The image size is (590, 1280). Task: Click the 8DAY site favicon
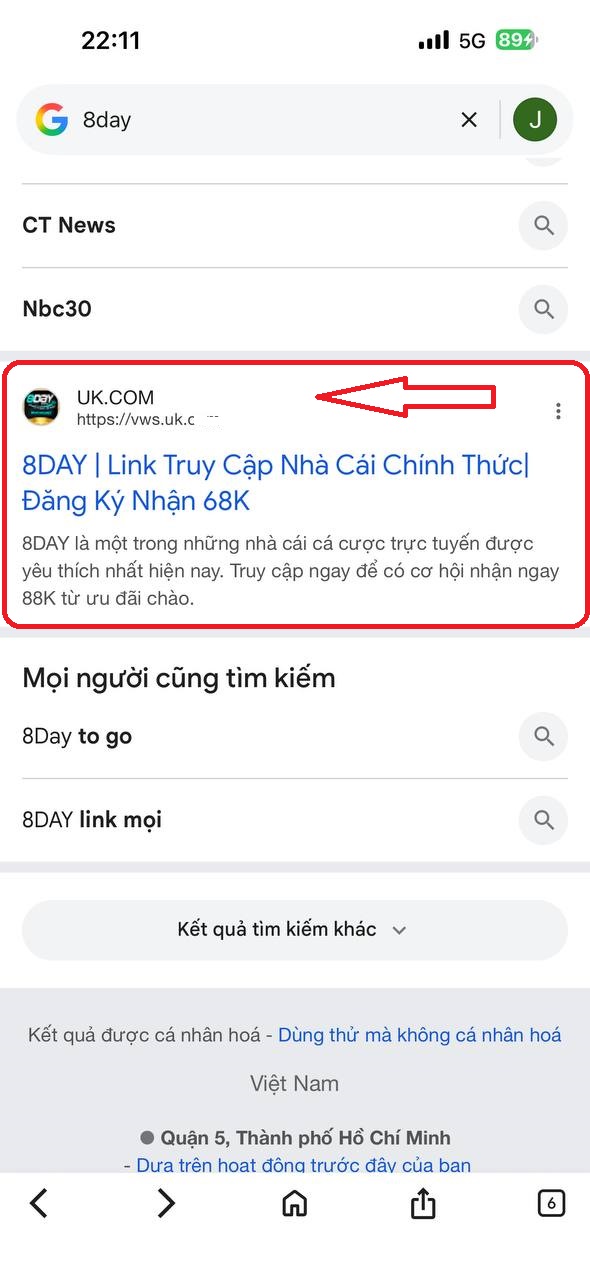42,407
